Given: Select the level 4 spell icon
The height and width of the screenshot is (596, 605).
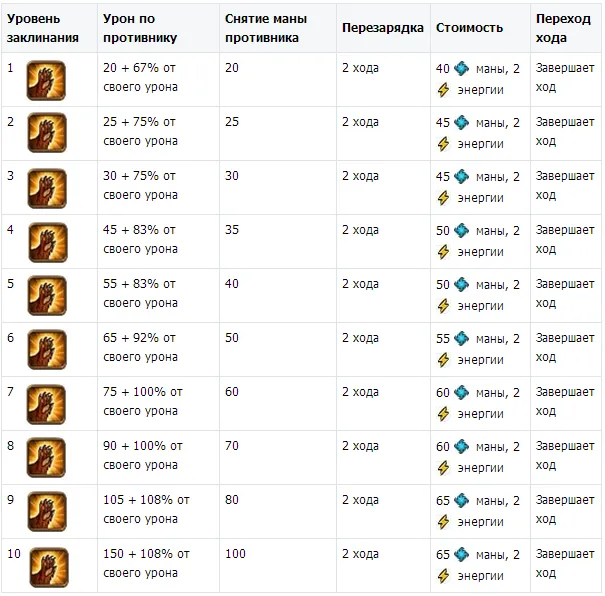Looking at the screenshot, I should tap(47, 242).
